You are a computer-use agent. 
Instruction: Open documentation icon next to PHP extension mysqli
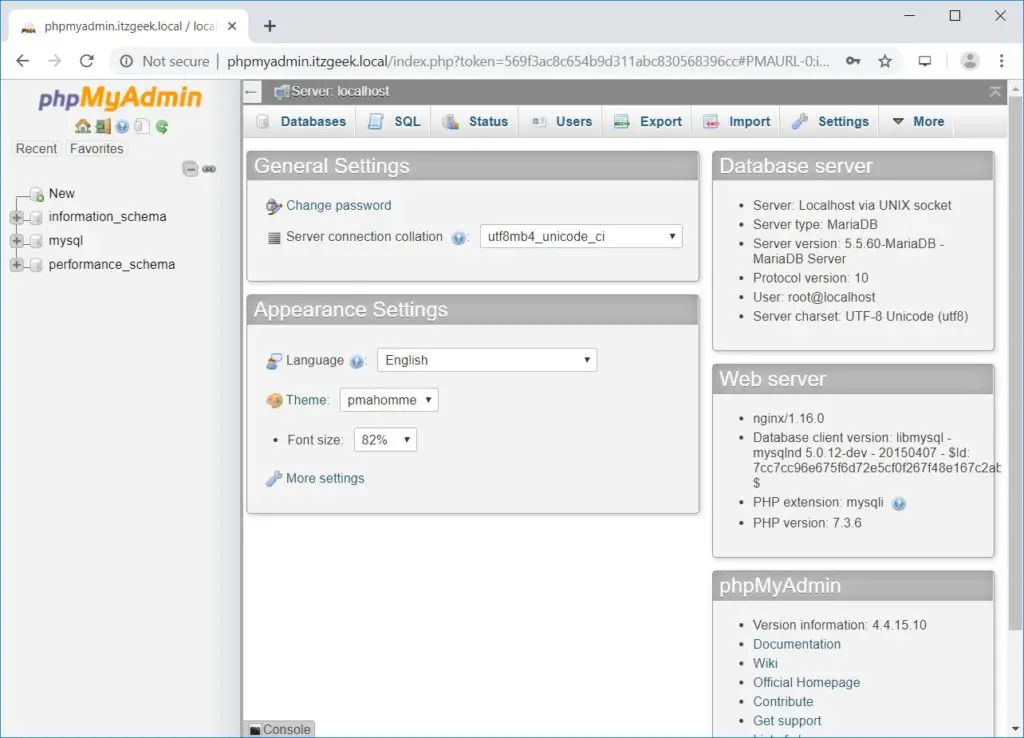pos(899,503)
